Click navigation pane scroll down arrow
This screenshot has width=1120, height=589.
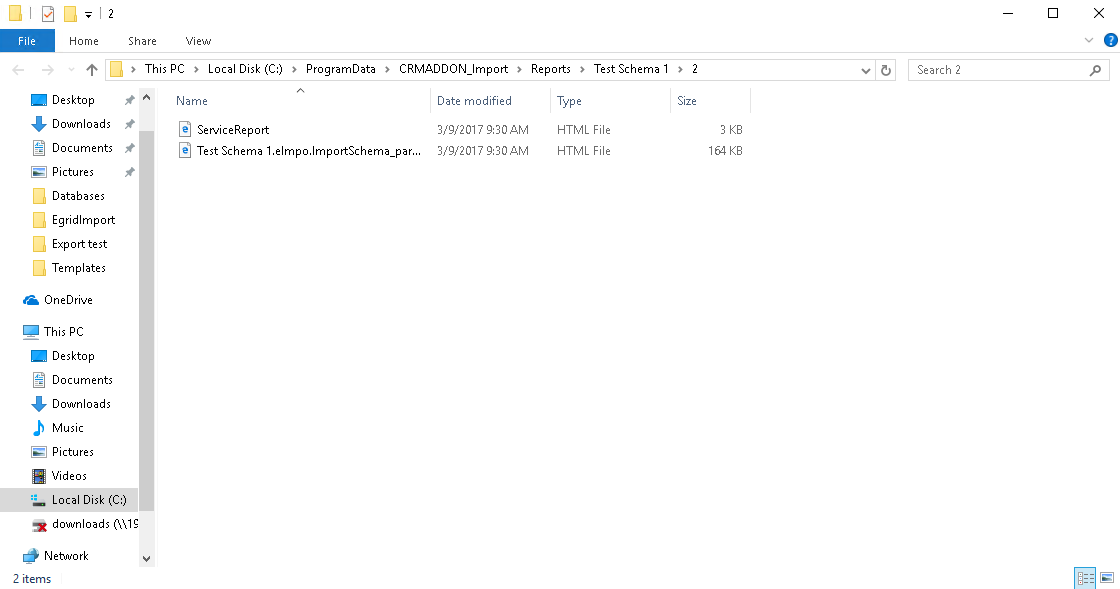tap(146, 559)
